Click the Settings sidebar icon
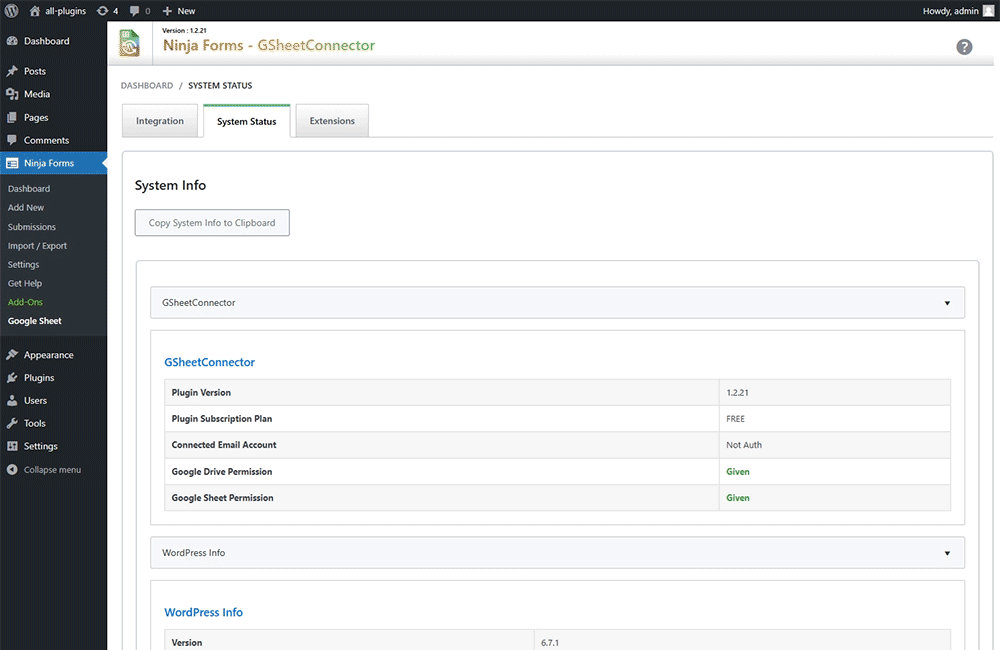This screenshot has height=650, width=1000. point(12,446)
